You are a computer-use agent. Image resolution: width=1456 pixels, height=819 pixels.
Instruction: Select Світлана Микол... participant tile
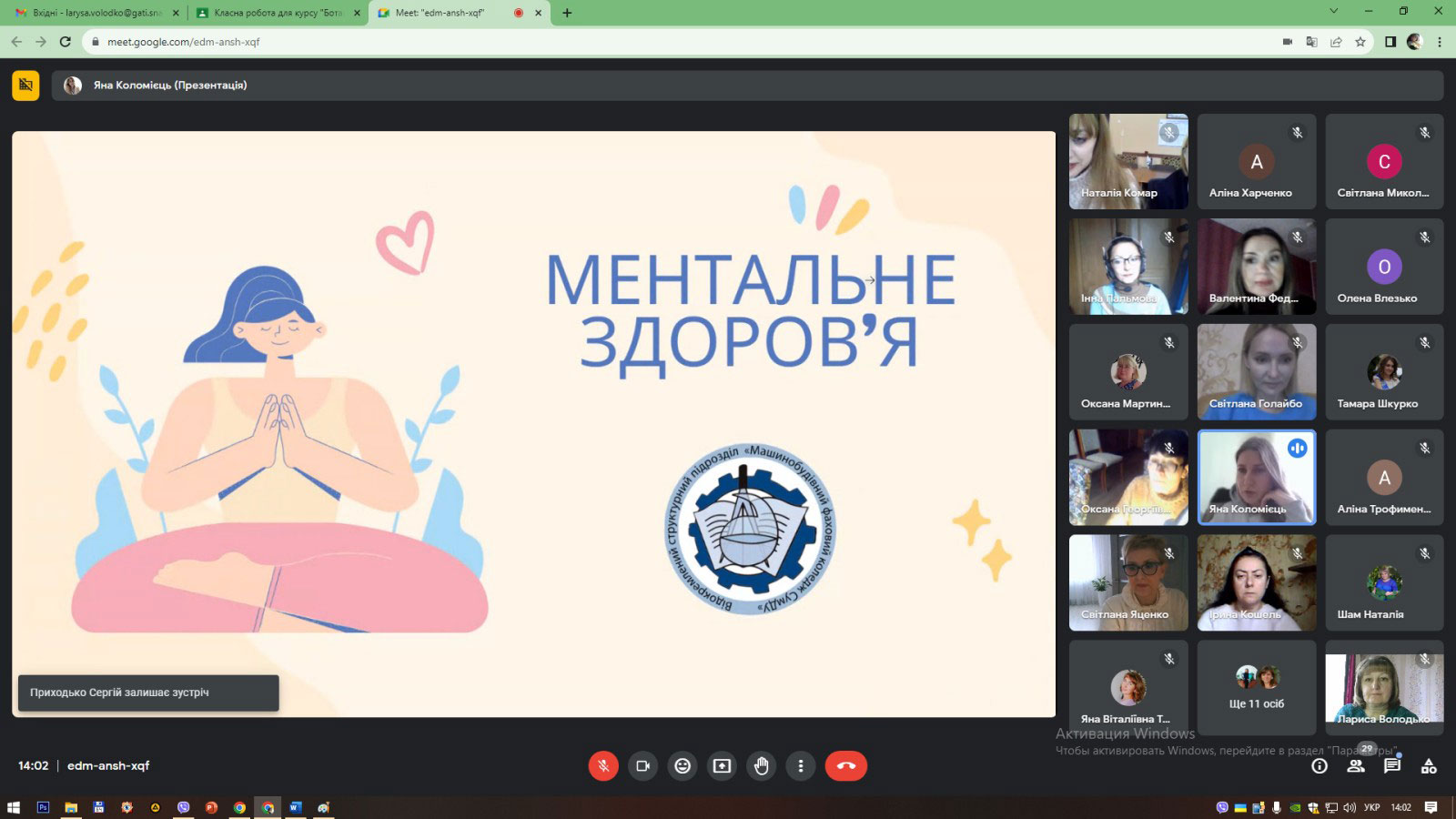point(1384,161)
